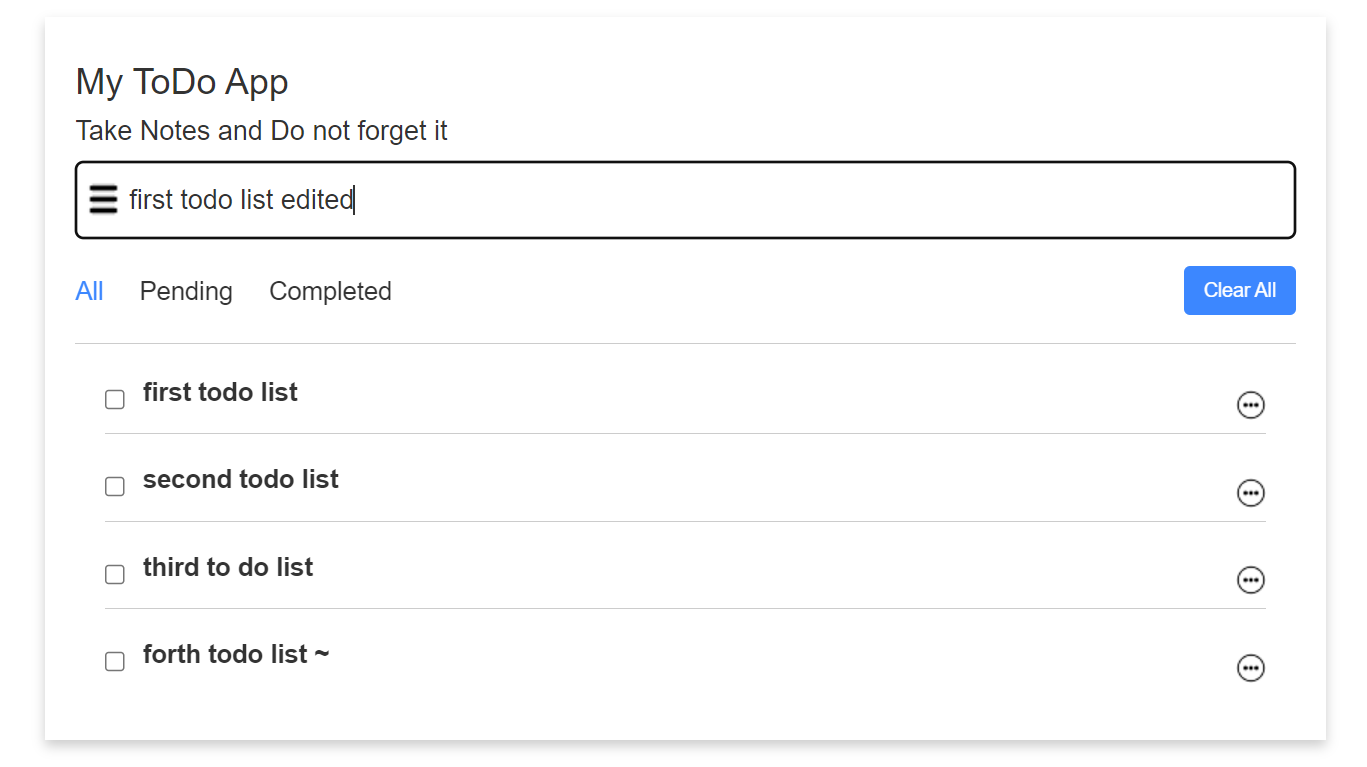Screen dimensions: 1367x767
Task: Switch to the Completed filter tab
Action: (x=330, y=291)
